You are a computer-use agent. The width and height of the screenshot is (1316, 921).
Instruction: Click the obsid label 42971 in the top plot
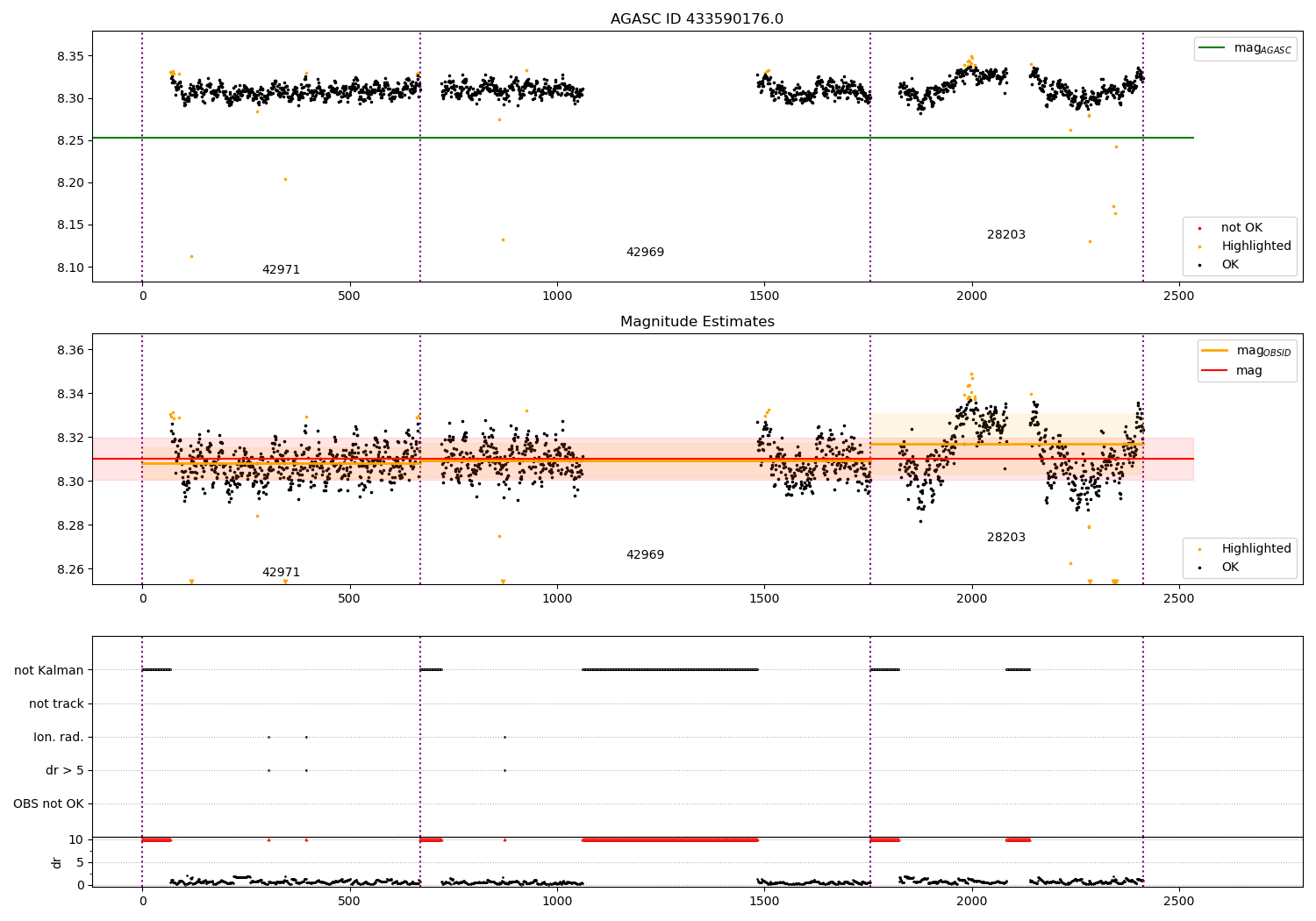pos(281,269)
